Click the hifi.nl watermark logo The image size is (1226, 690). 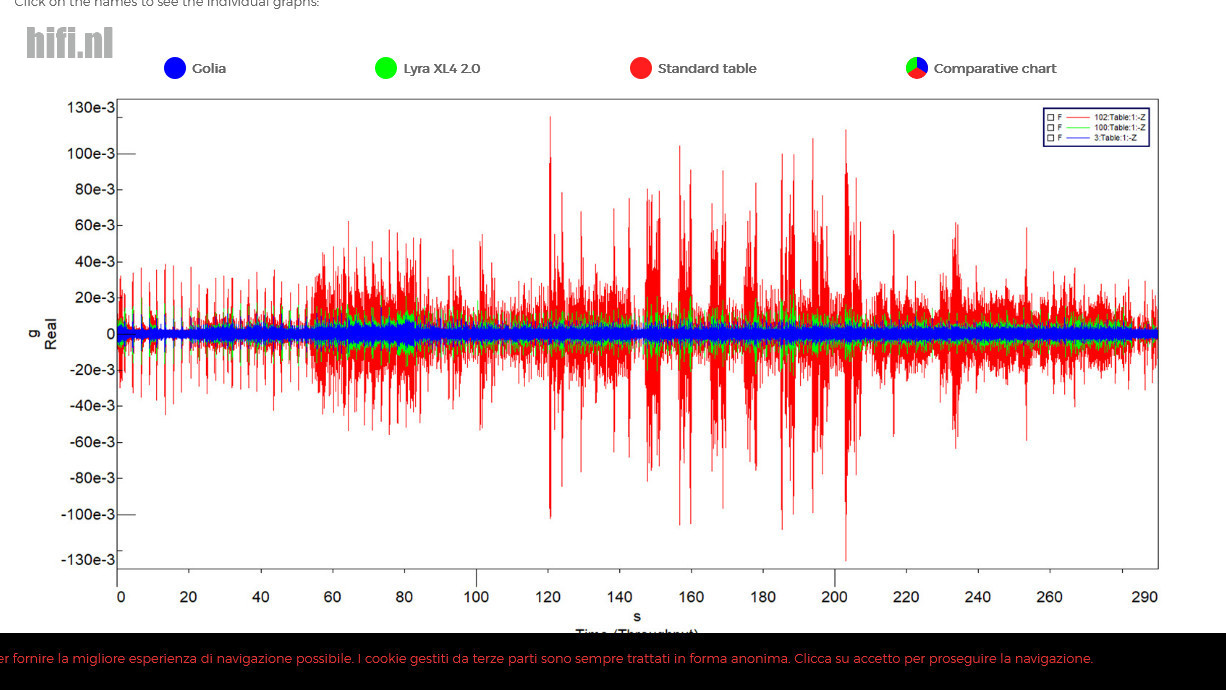pos(69,43)
